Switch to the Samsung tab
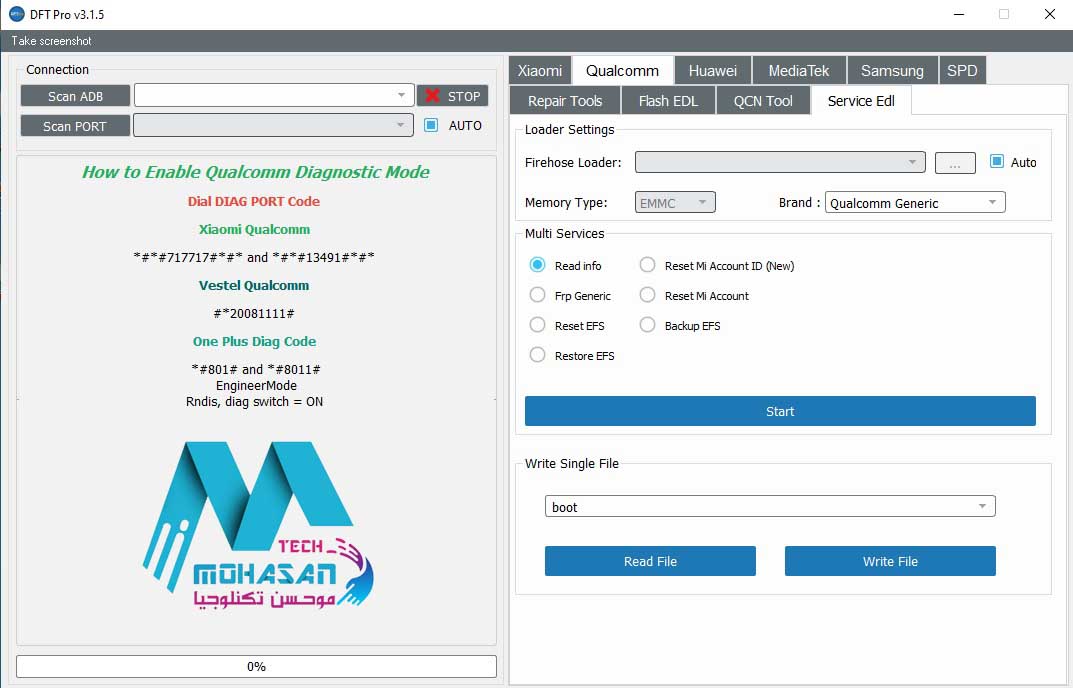 tap(892, 71)
